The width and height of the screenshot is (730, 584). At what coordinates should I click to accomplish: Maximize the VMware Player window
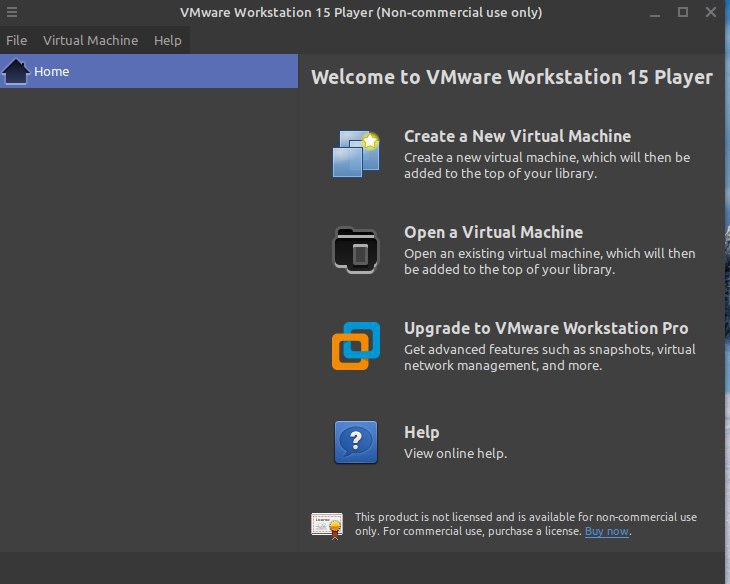(x=683, y=12)
